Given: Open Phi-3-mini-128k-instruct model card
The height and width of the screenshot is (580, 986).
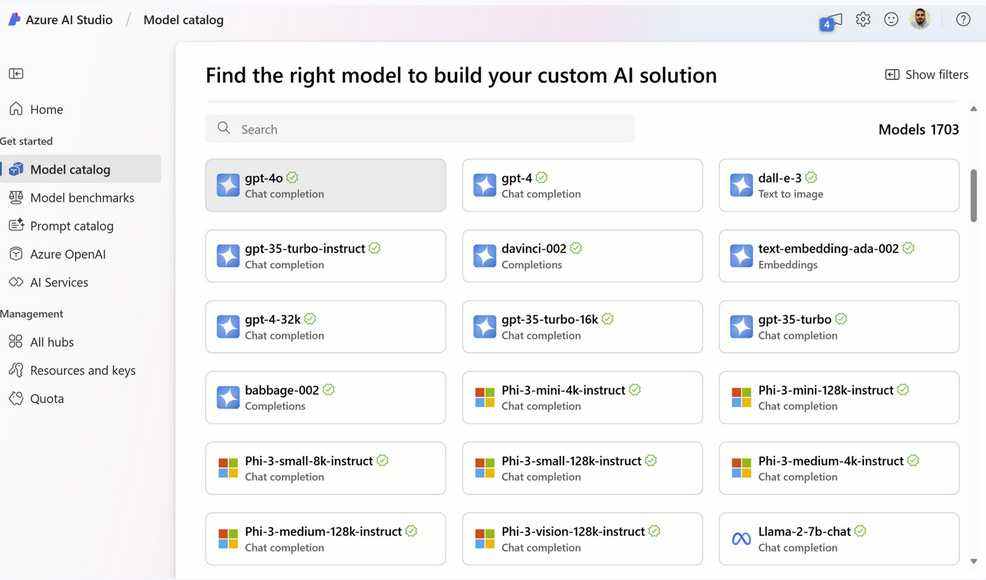Looking at the screenshot, I should click(839, 398).
